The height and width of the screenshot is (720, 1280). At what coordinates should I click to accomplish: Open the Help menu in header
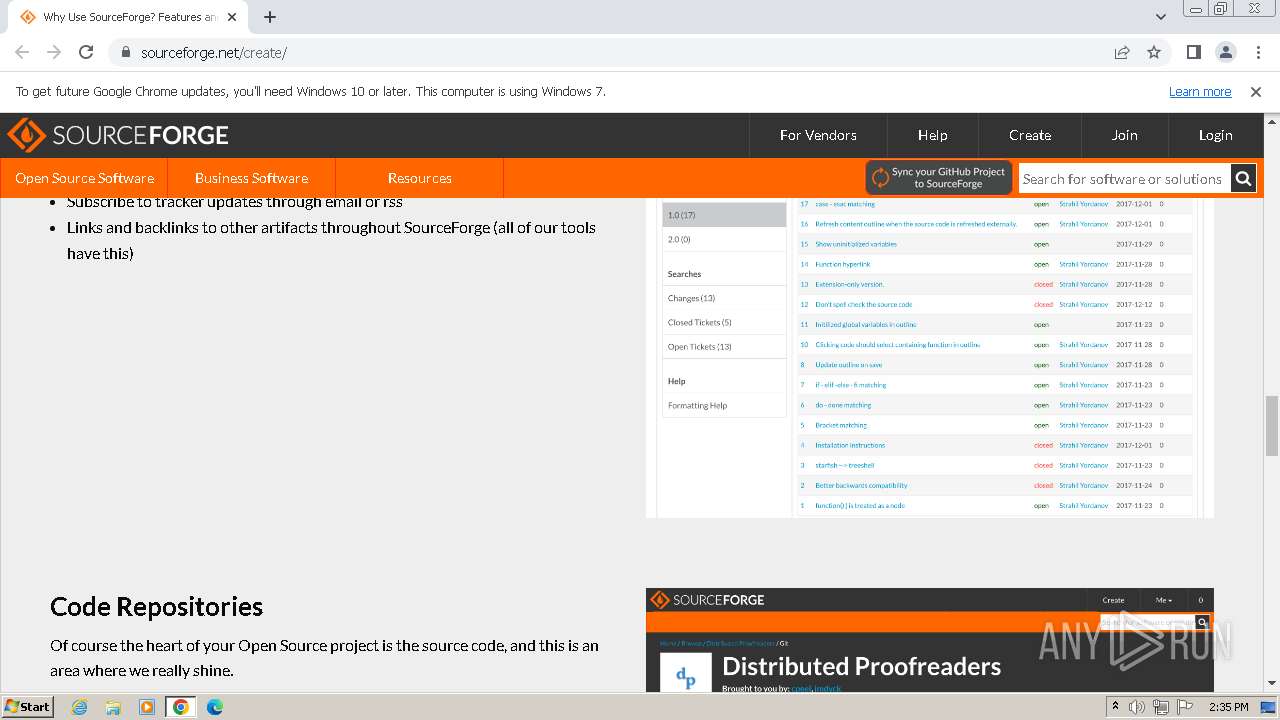click(x=933, y=135)
